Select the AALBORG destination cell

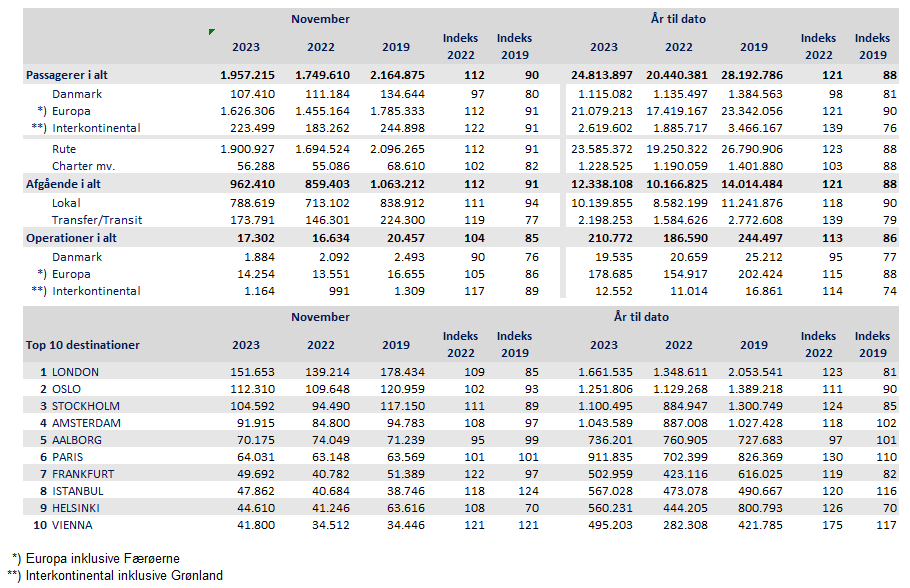(78, 439)
